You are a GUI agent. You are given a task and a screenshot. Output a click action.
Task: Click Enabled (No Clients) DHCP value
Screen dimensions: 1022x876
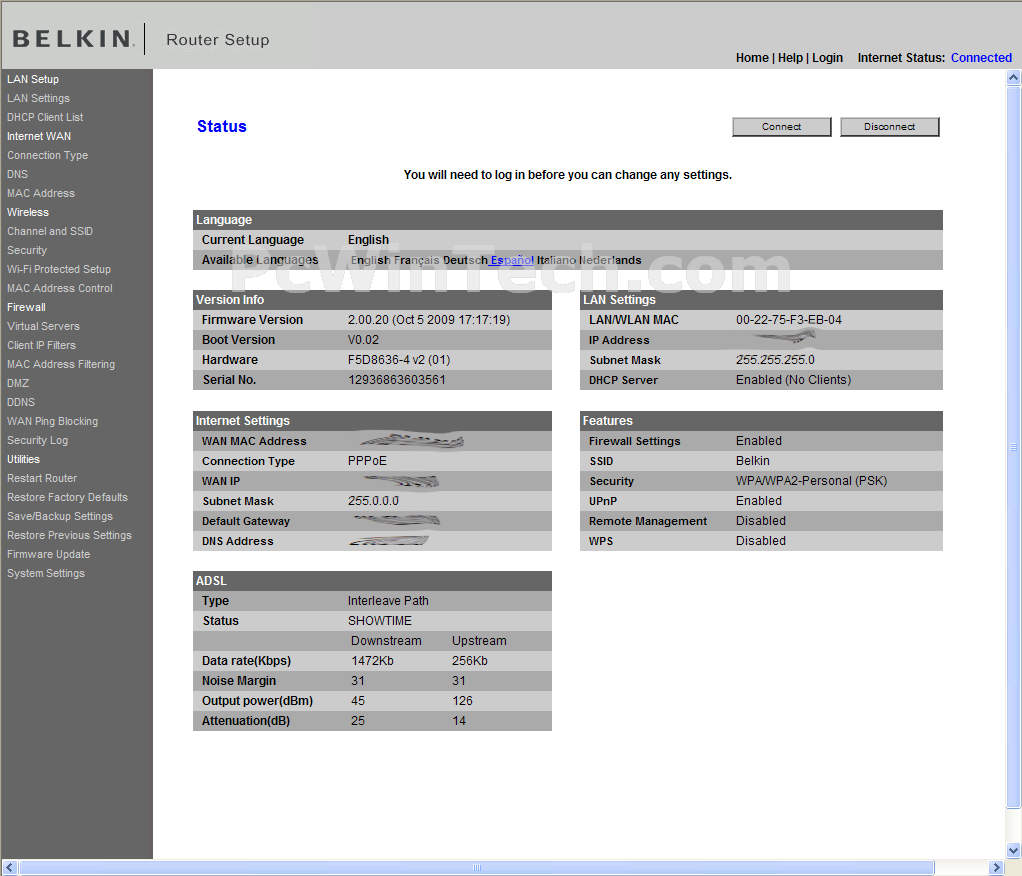coord(793,380)
